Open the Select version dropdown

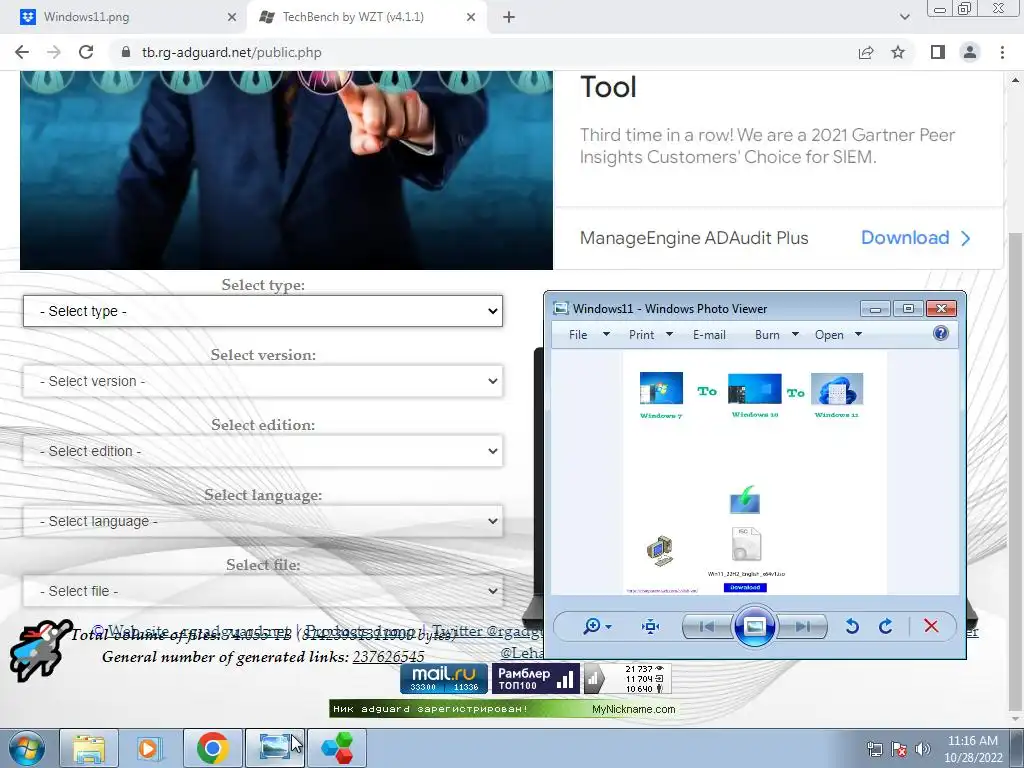pos(263,381)
